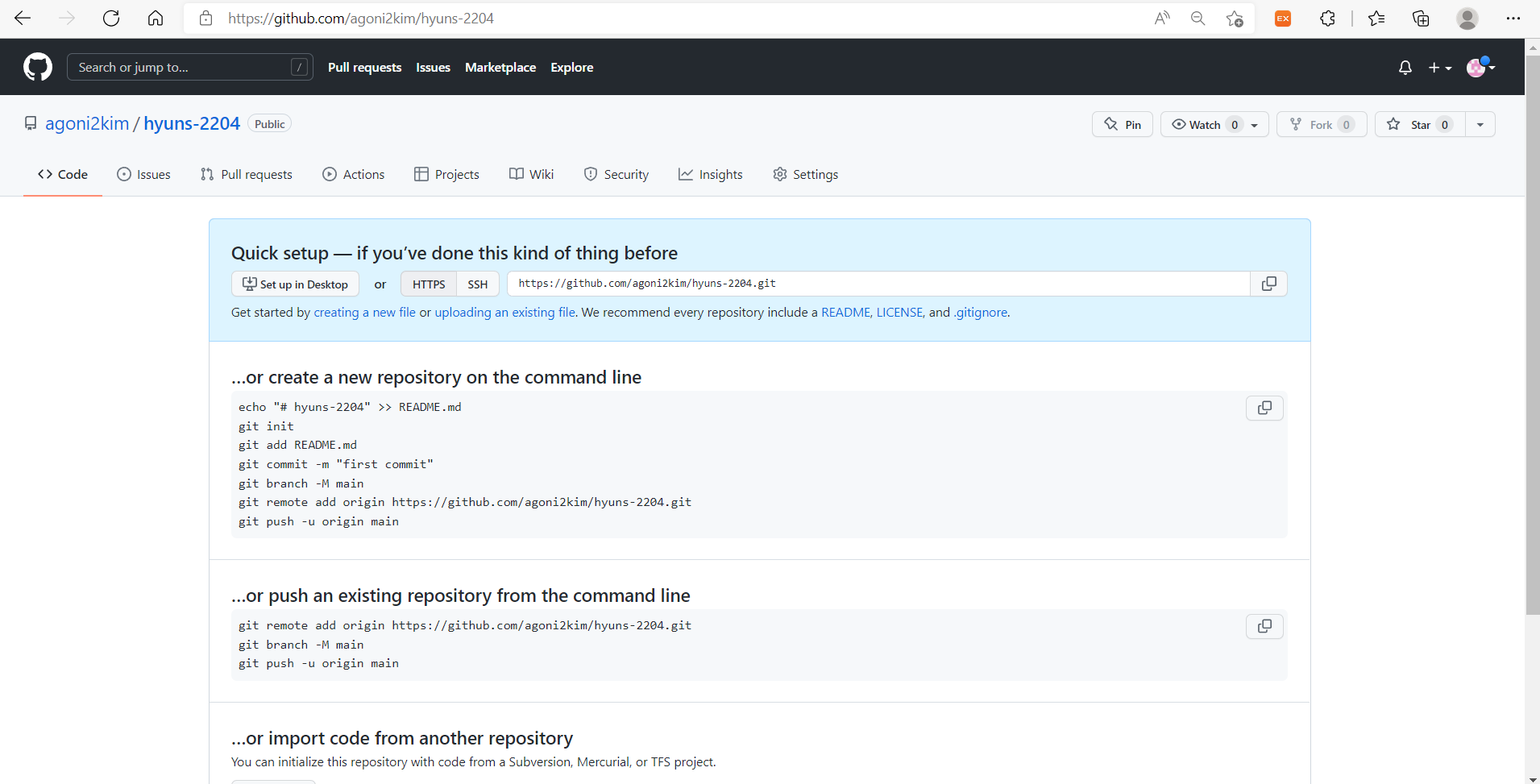Open the browser home page
The height and width of the screenshot is (784, 1540).
coord(156,18)
